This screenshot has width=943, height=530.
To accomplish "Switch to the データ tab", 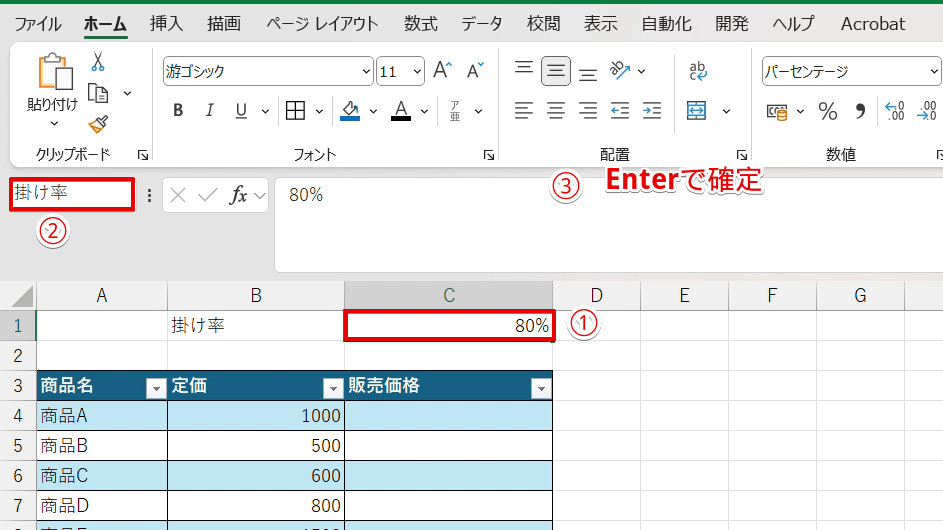I will 482,24.
